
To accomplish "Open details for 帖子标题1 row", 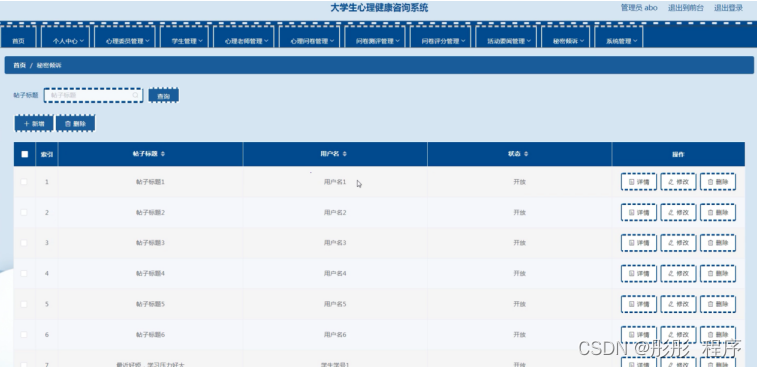I will [x=638, y=182].
